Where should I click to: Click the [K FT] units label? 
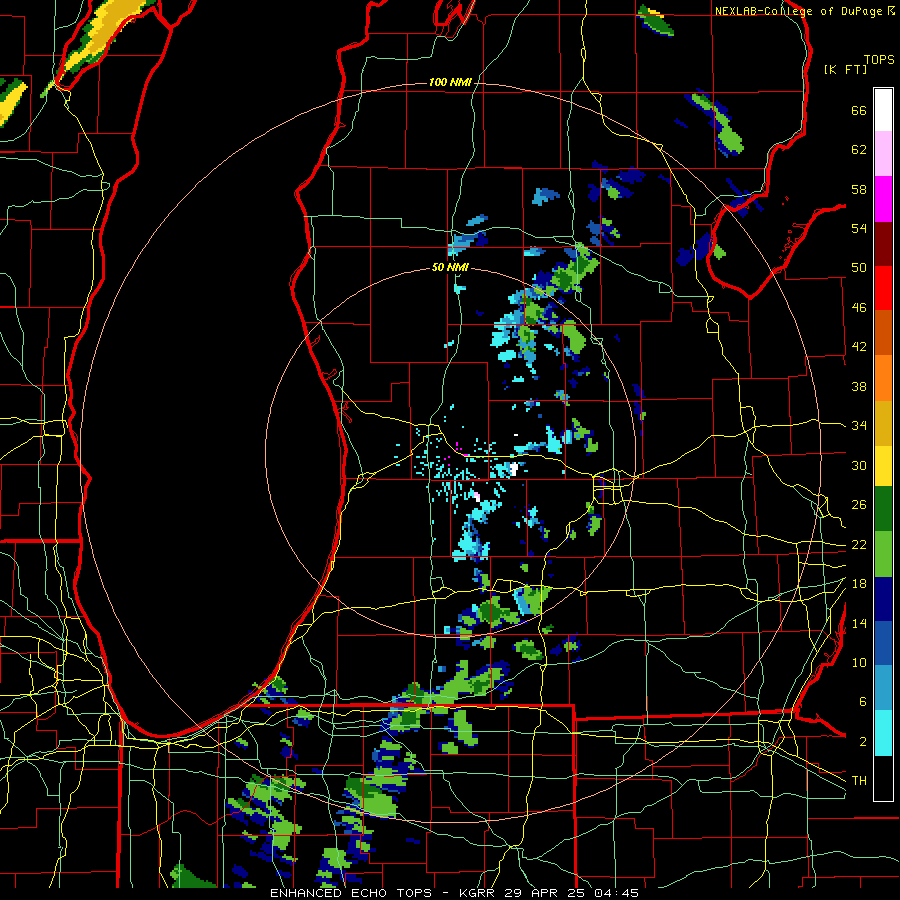click(x=845, y=69)
